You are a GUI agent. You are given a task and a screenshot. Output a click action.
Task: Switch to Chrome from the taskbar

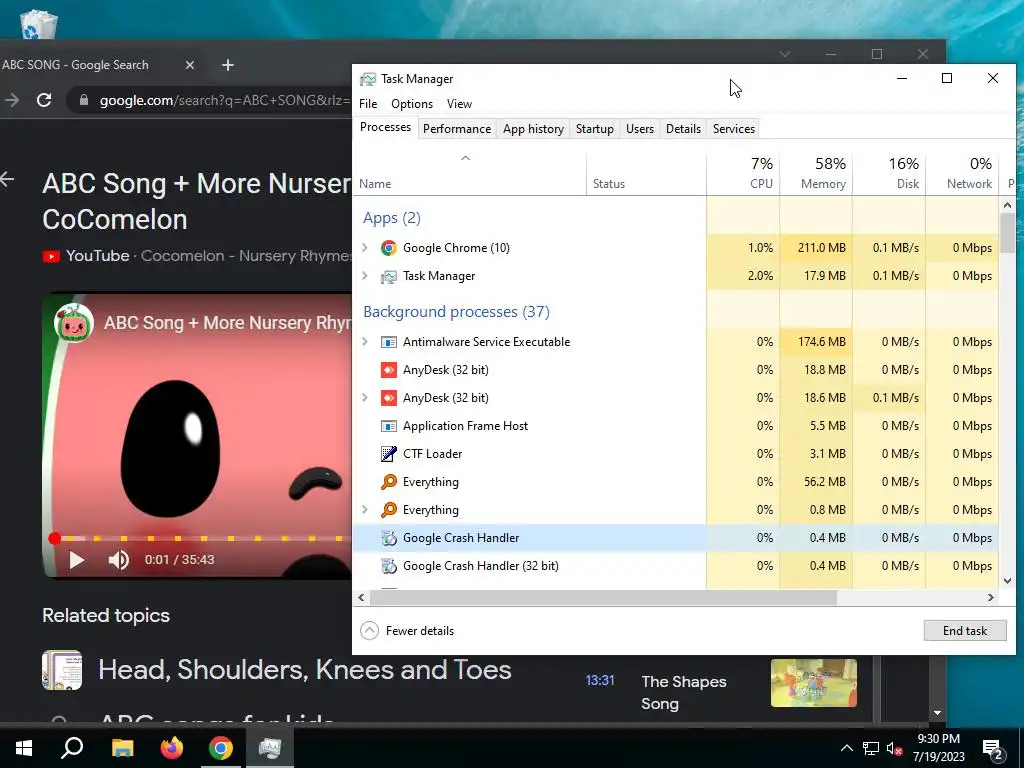pos(221,748)
